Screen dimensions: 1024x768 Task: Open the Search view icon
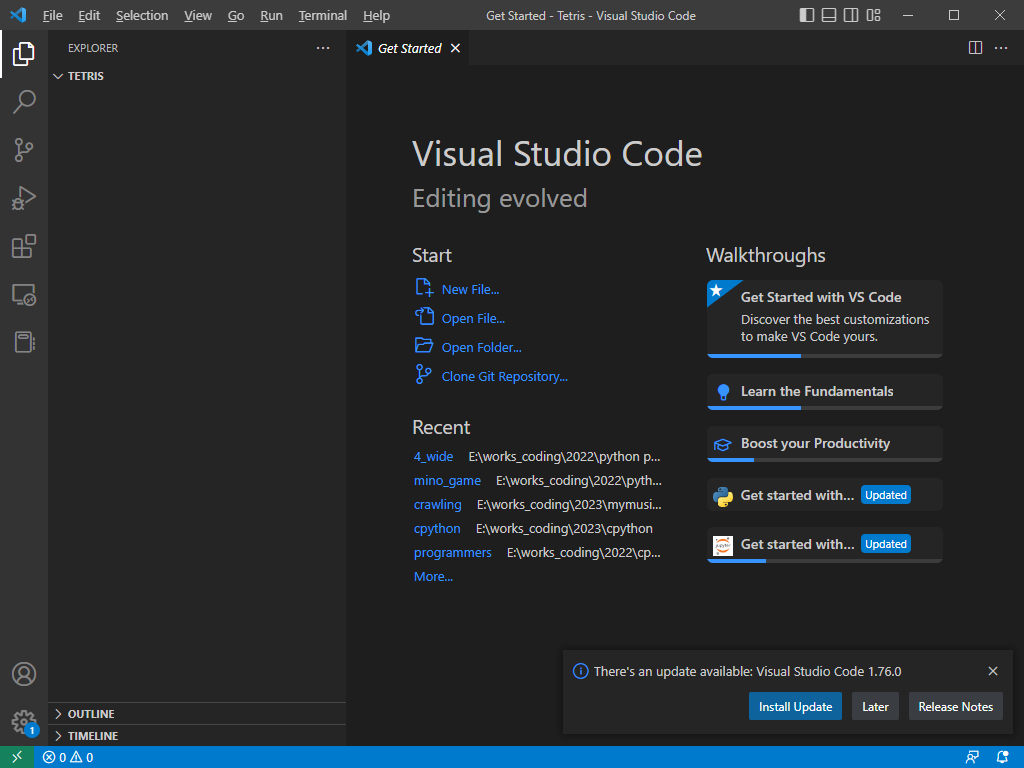[x=24, y=102]
